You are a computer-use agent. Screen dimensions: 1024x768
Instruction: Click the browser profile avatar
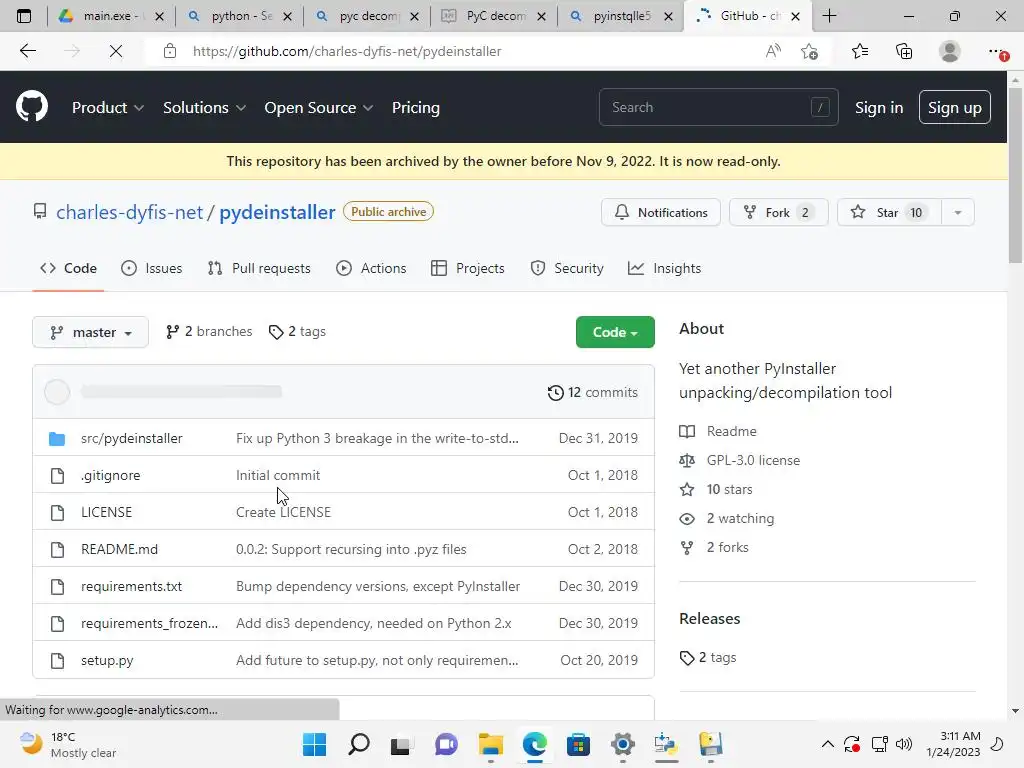[x=949, y=51]
